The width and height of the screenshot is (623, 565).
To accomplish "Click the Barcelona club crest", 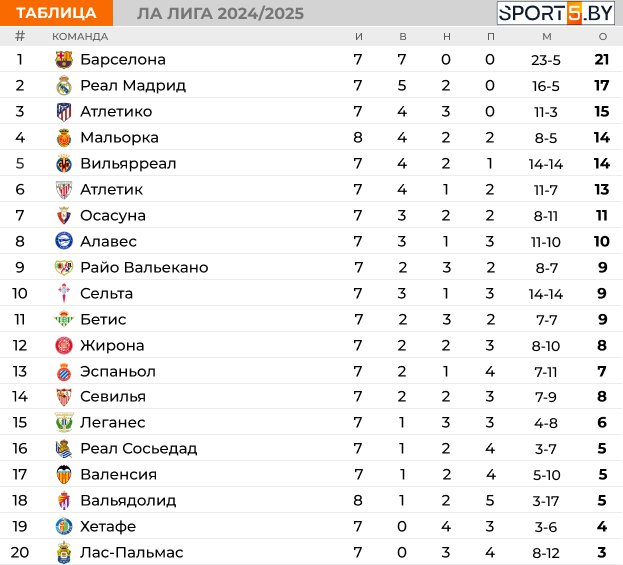I will pos(64,60).
